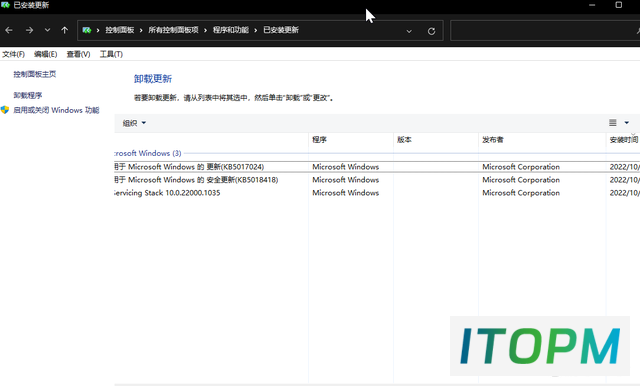Sort by the 版本 column header
The width and height of the screenshot is (640, 386).
tap(436, 140)
